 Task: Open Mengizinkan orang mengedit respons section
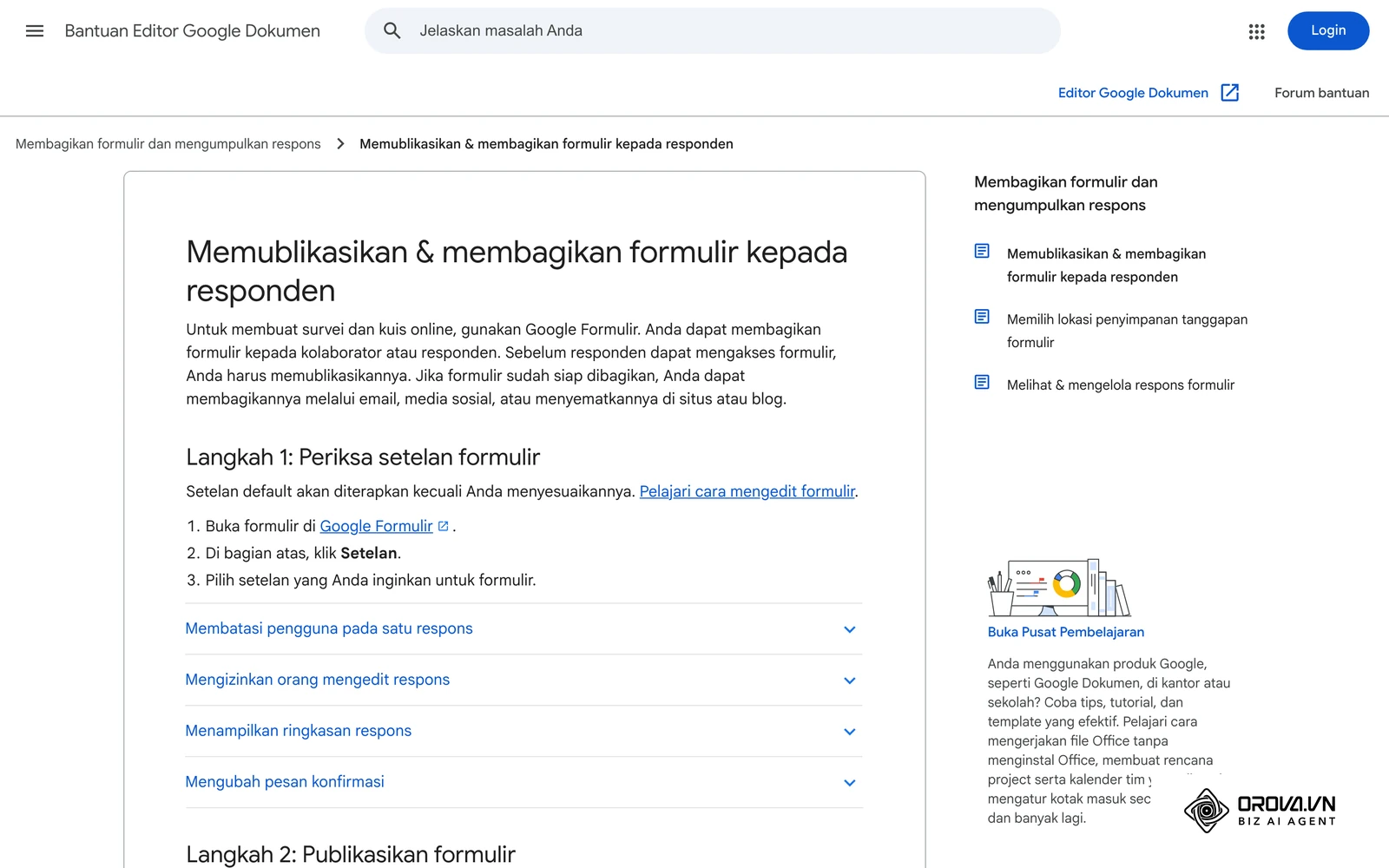click(523, 681)
